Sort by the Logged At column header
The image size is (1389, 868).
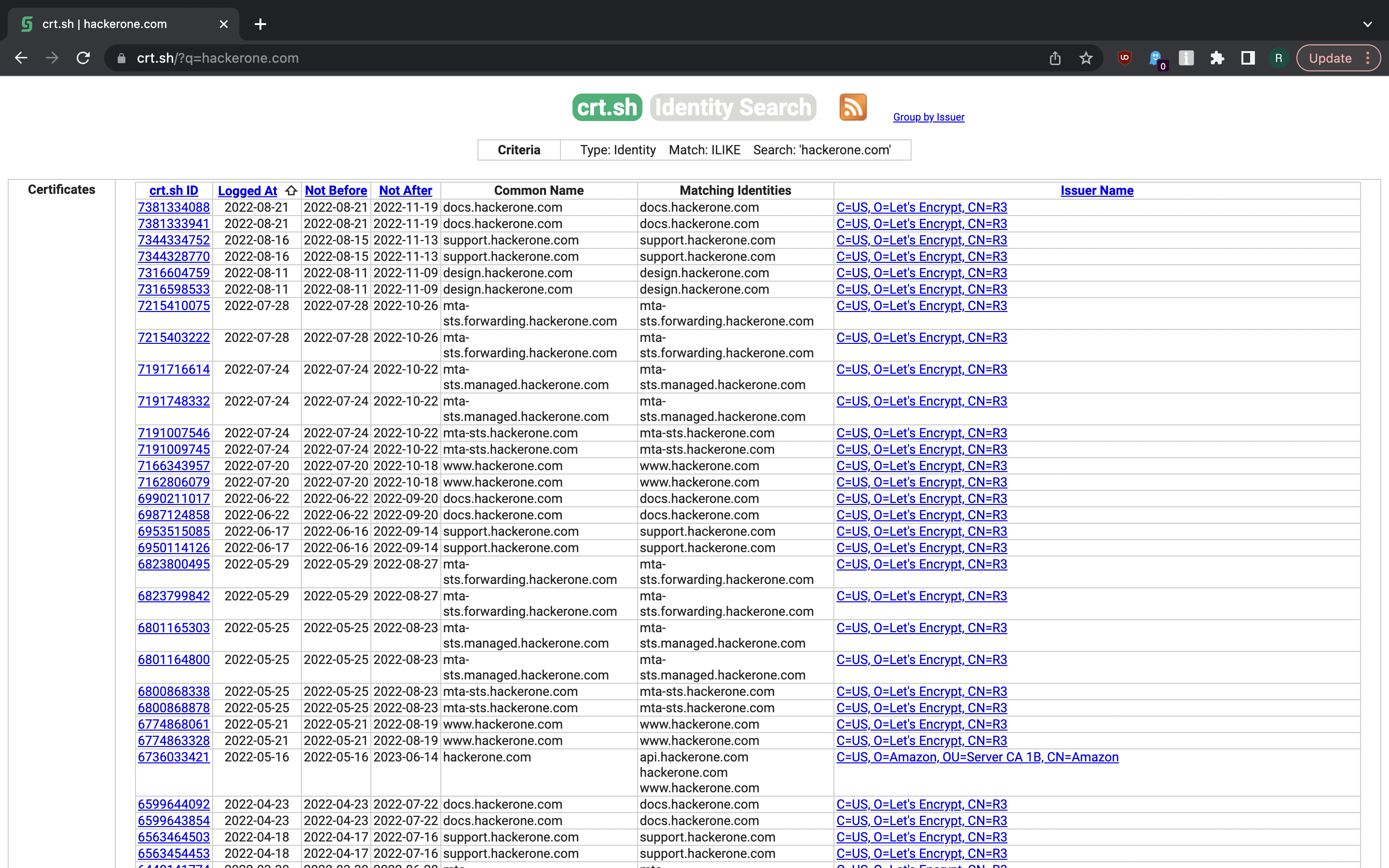[x=247, y=190]
